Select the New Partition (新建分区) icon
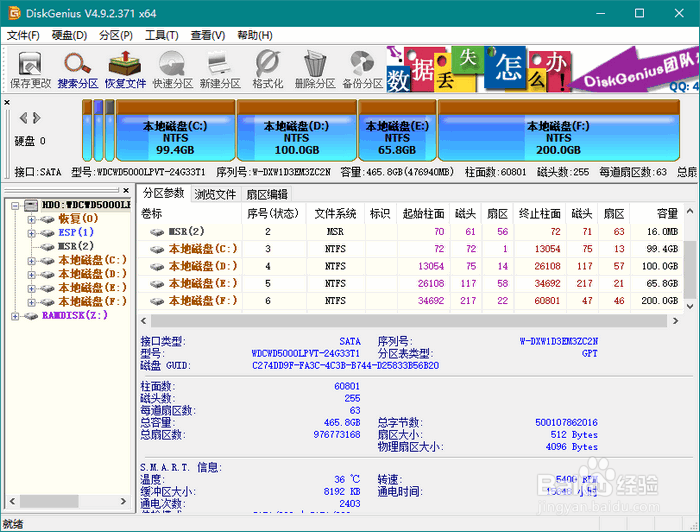The height and width of the screenshot is (532, 700). click(x=220, y=69)
